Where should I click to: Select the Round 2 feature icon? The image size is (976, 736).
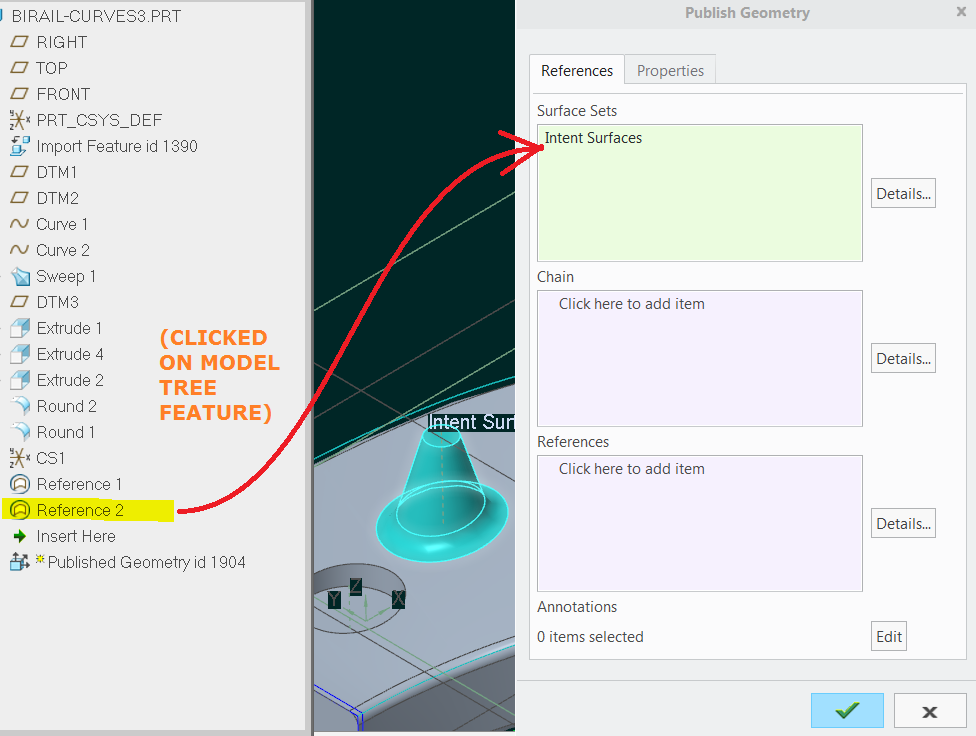tap(18, 406)
